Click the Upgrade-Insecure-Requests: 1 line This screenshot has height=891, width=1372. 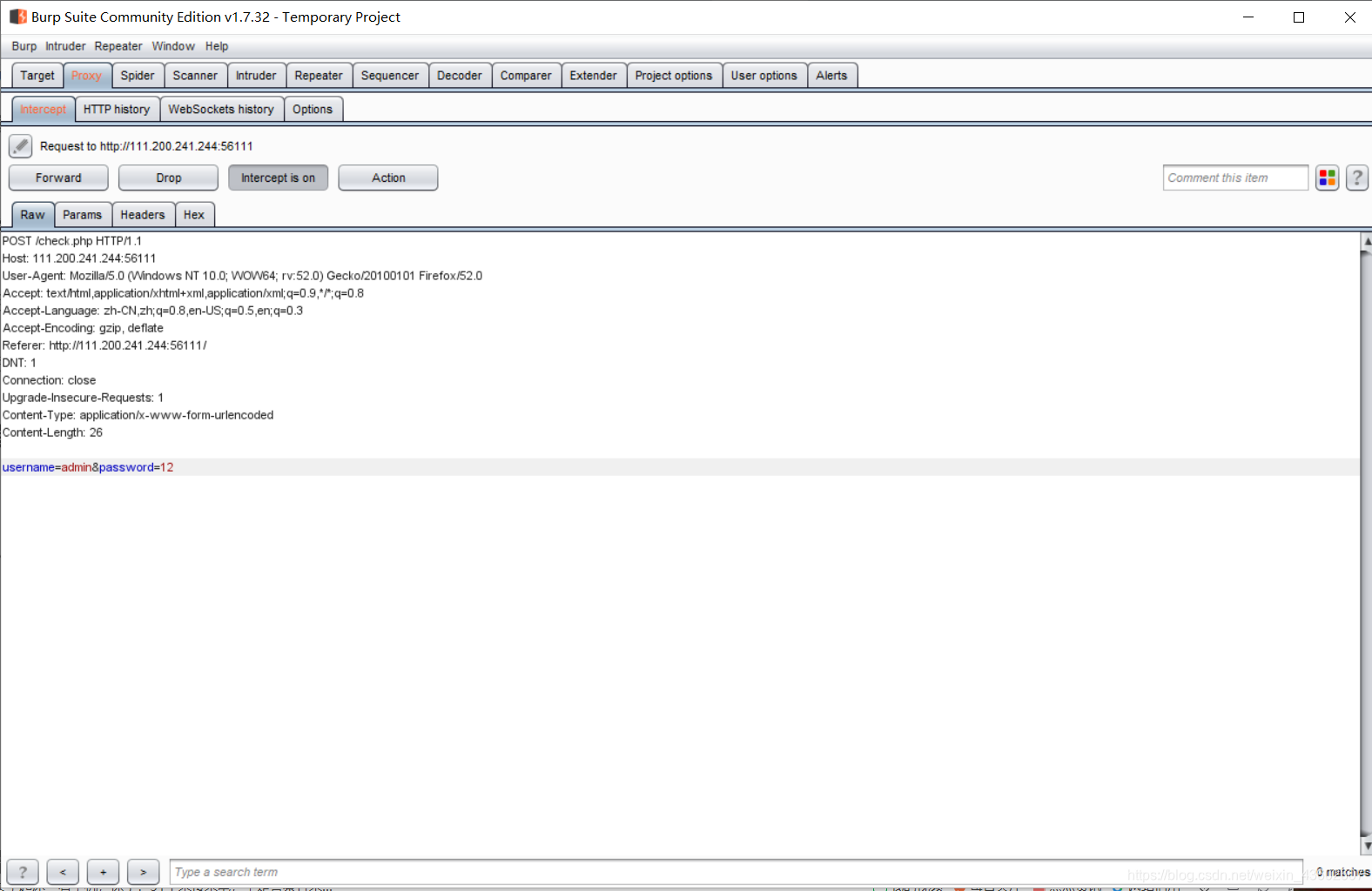pos(84,398)
